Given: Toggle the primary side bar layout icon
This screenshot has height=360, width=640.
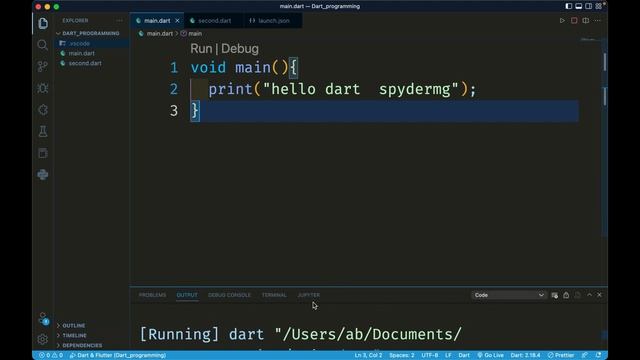Looking at the screenshot, I should click(x=569, y=6).
